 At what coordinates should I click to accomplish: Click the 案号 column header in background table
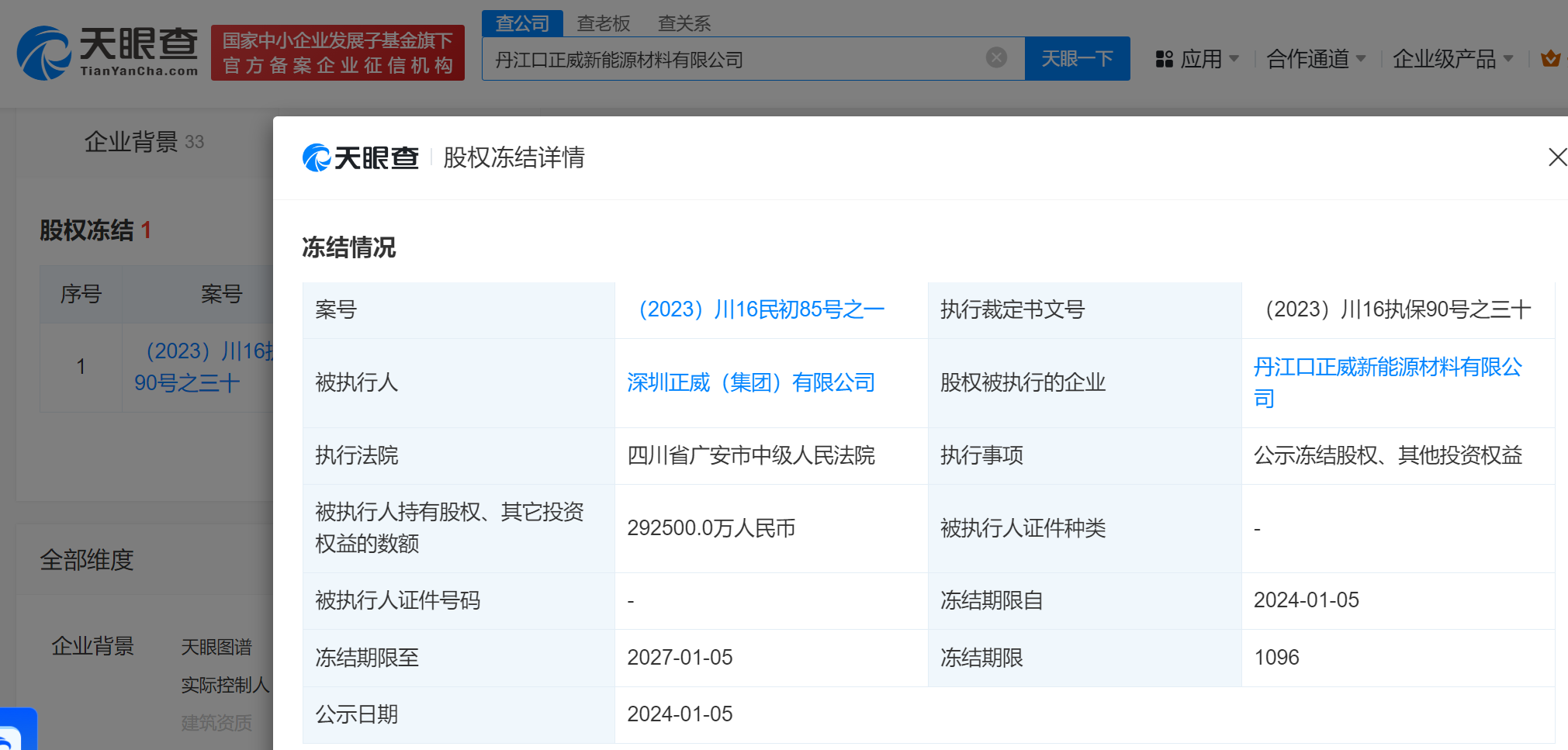[x=221, y=294]
